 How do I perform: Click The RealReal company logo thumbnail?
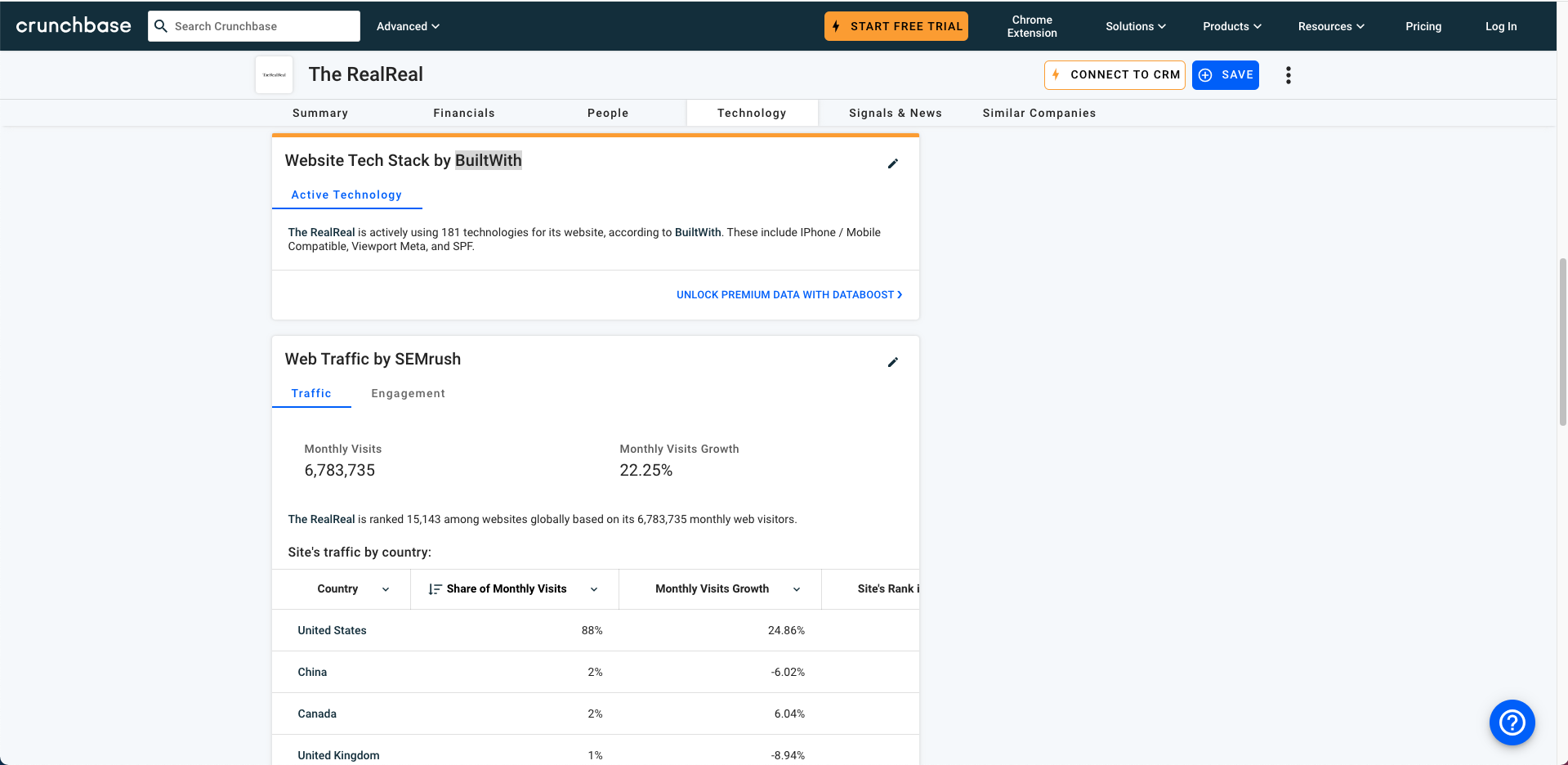(275, 74)
